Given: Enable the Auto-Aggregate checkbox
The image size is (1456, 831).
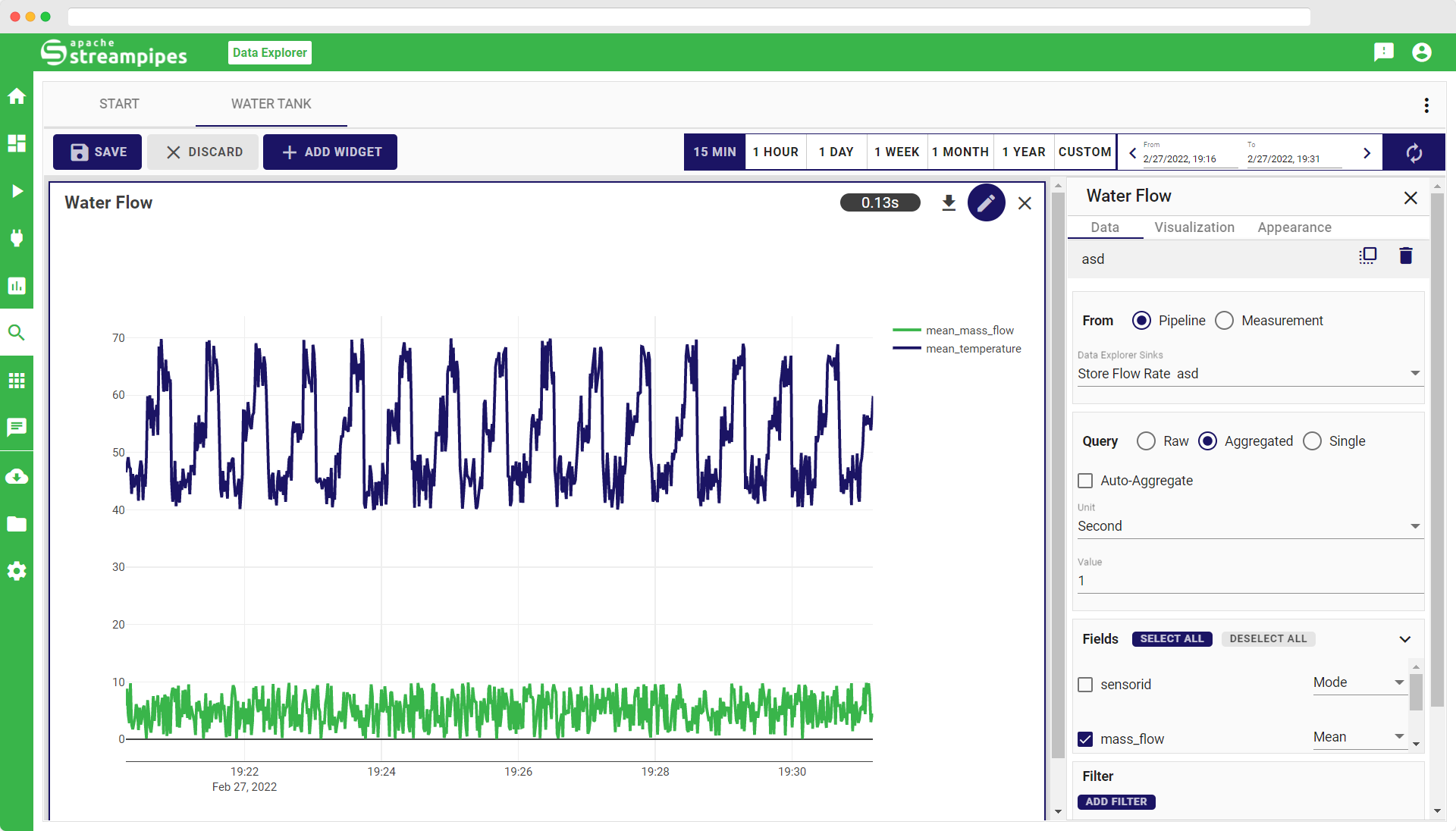Looking at the screenshot, I should [1085, 481].
